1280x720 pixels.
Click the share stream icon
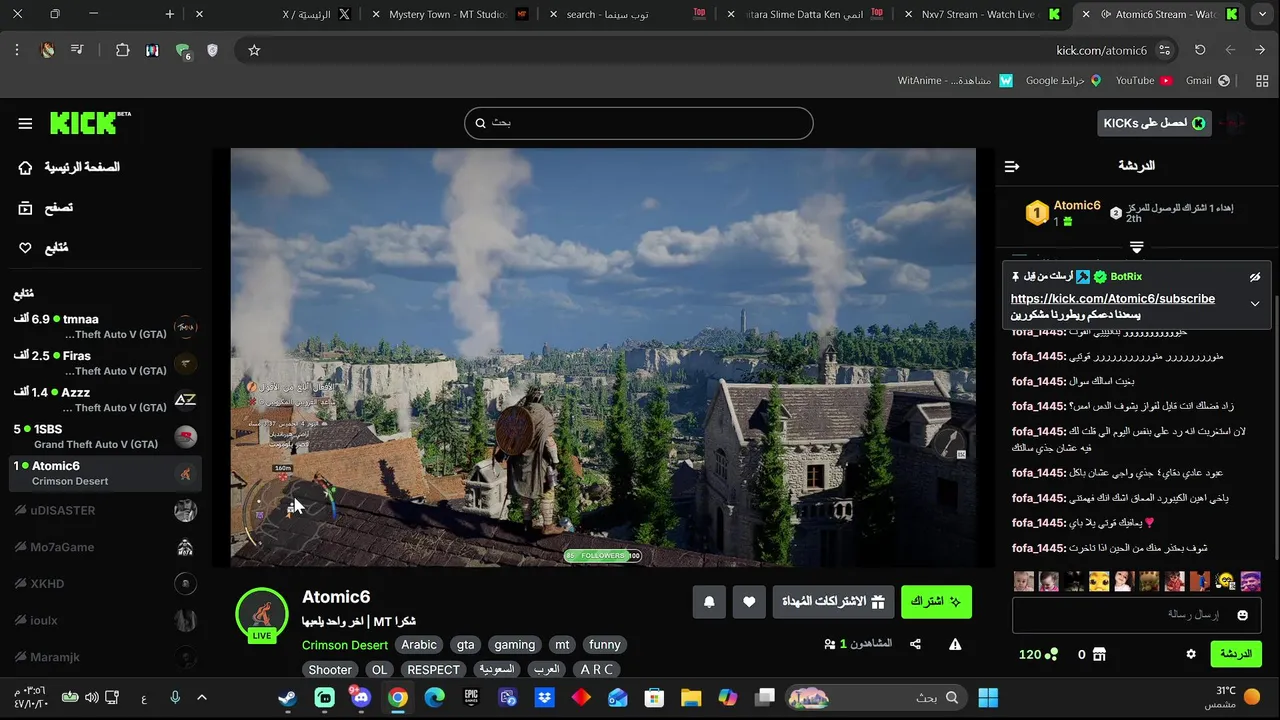coord(915,644)
